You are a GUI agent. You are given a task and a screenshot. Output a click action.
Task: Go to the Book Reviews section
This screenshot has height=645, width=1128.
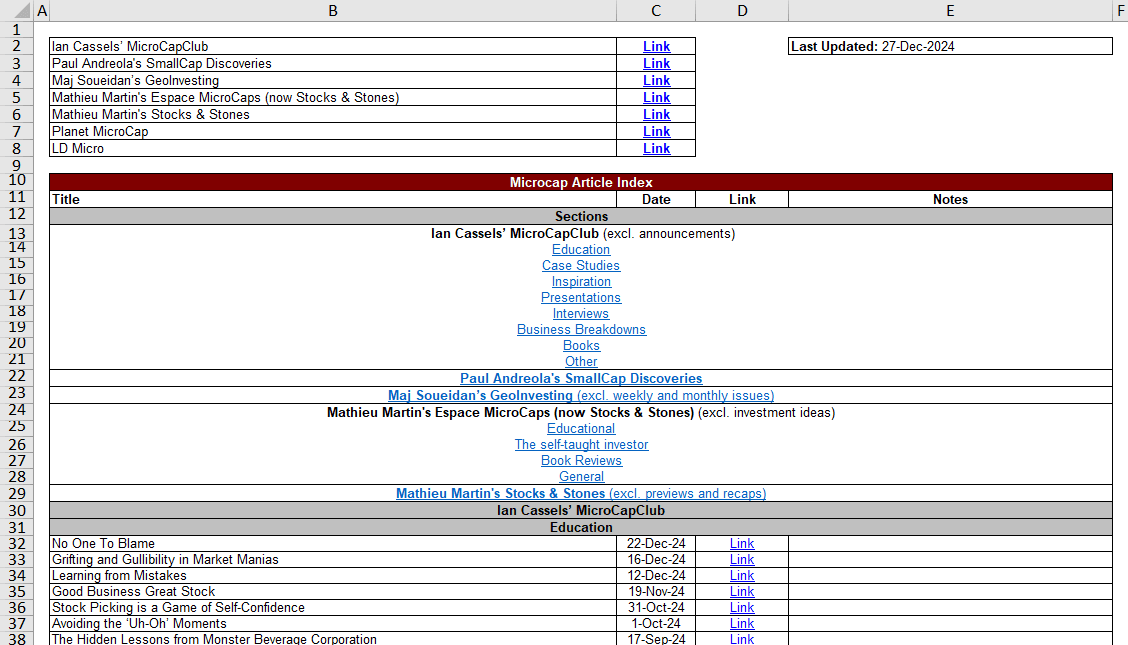pyautogui.click(x=581, y=461)
